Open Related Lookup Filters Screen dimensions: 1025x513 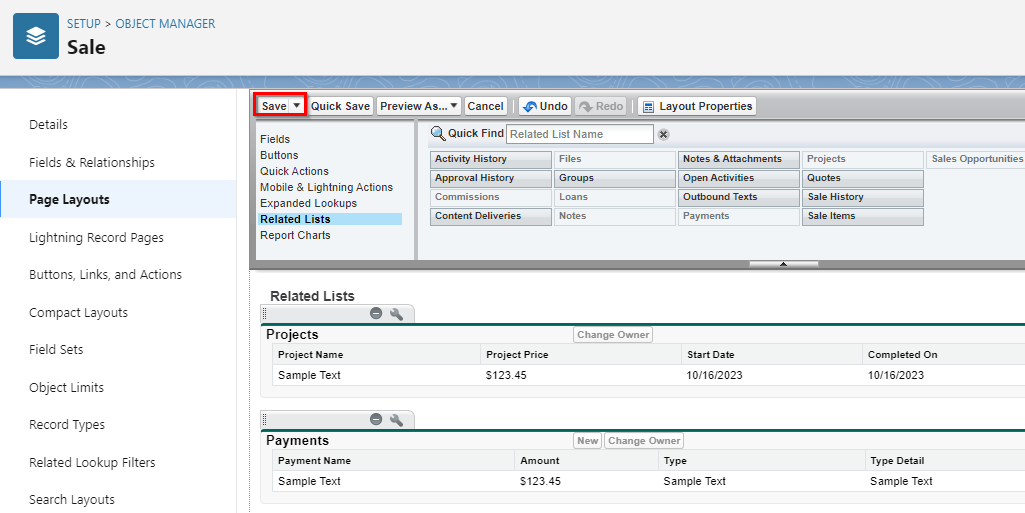pos(92,463)
